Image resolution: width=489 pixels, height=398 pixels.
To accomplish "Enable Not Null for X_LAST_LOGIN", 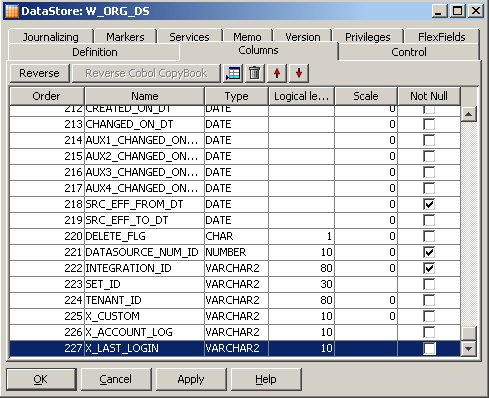I will tap(429, 348).
